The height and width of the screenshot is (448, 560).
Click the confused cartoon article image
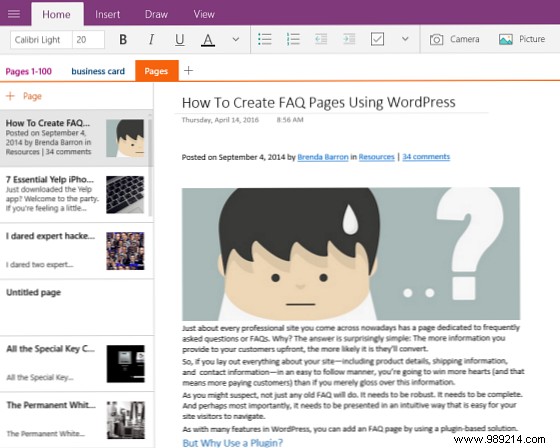[x=351, y=254]
